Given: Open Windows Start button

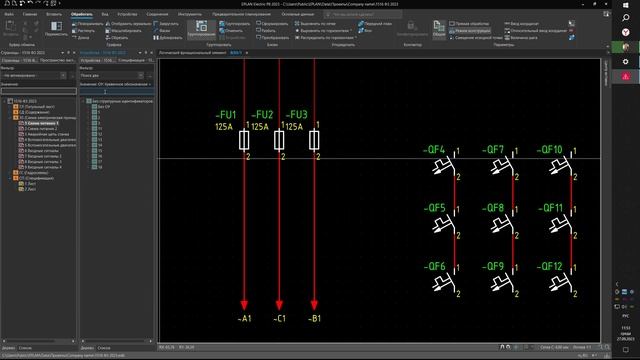Looking at the screenshot, I should pyautogui.click(x=626, y=5).
